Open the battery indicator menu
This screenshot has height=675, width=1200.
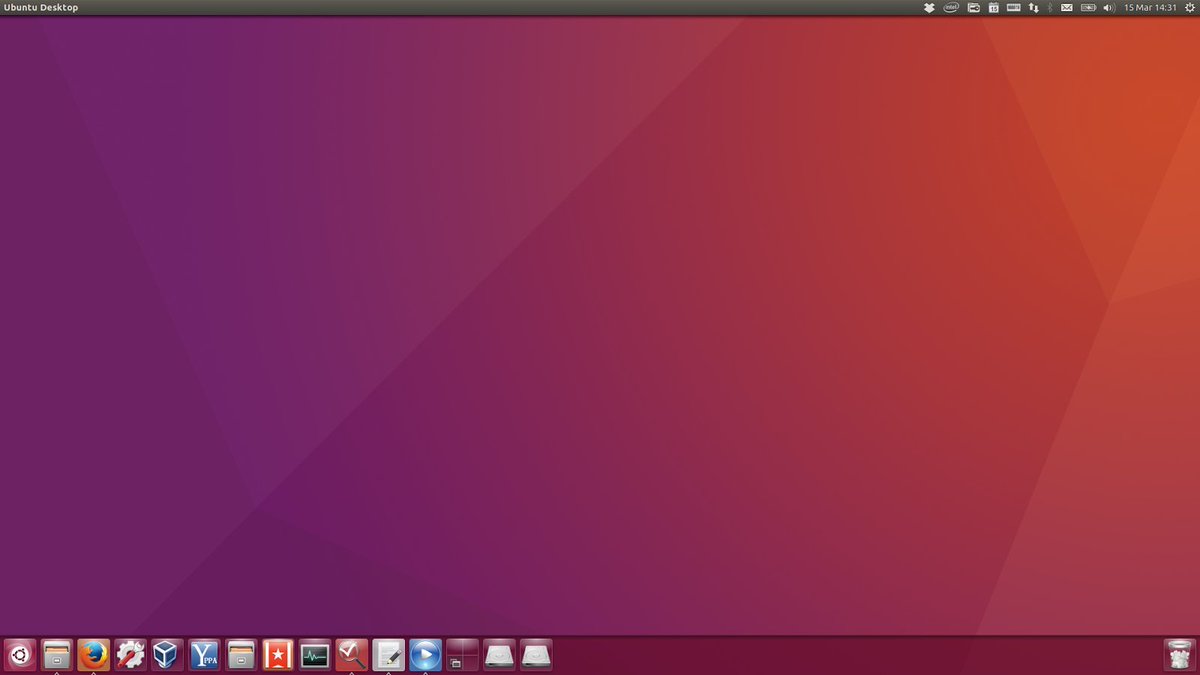click(x=1088, y=7)
